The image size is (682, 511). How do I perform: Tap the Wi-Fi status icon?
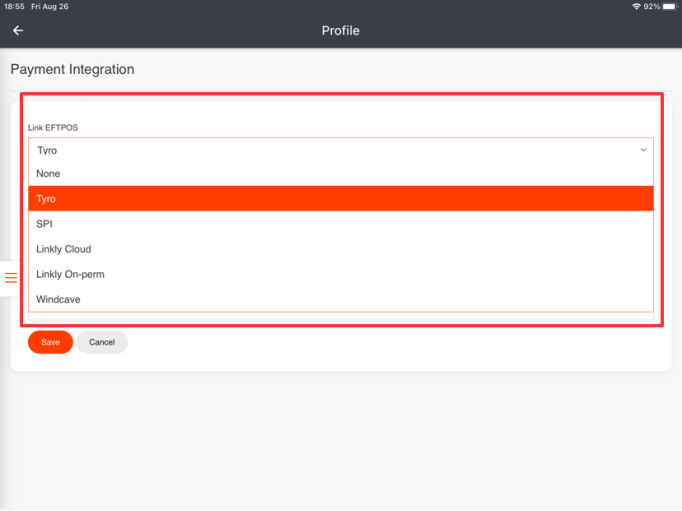click(636, 6)
